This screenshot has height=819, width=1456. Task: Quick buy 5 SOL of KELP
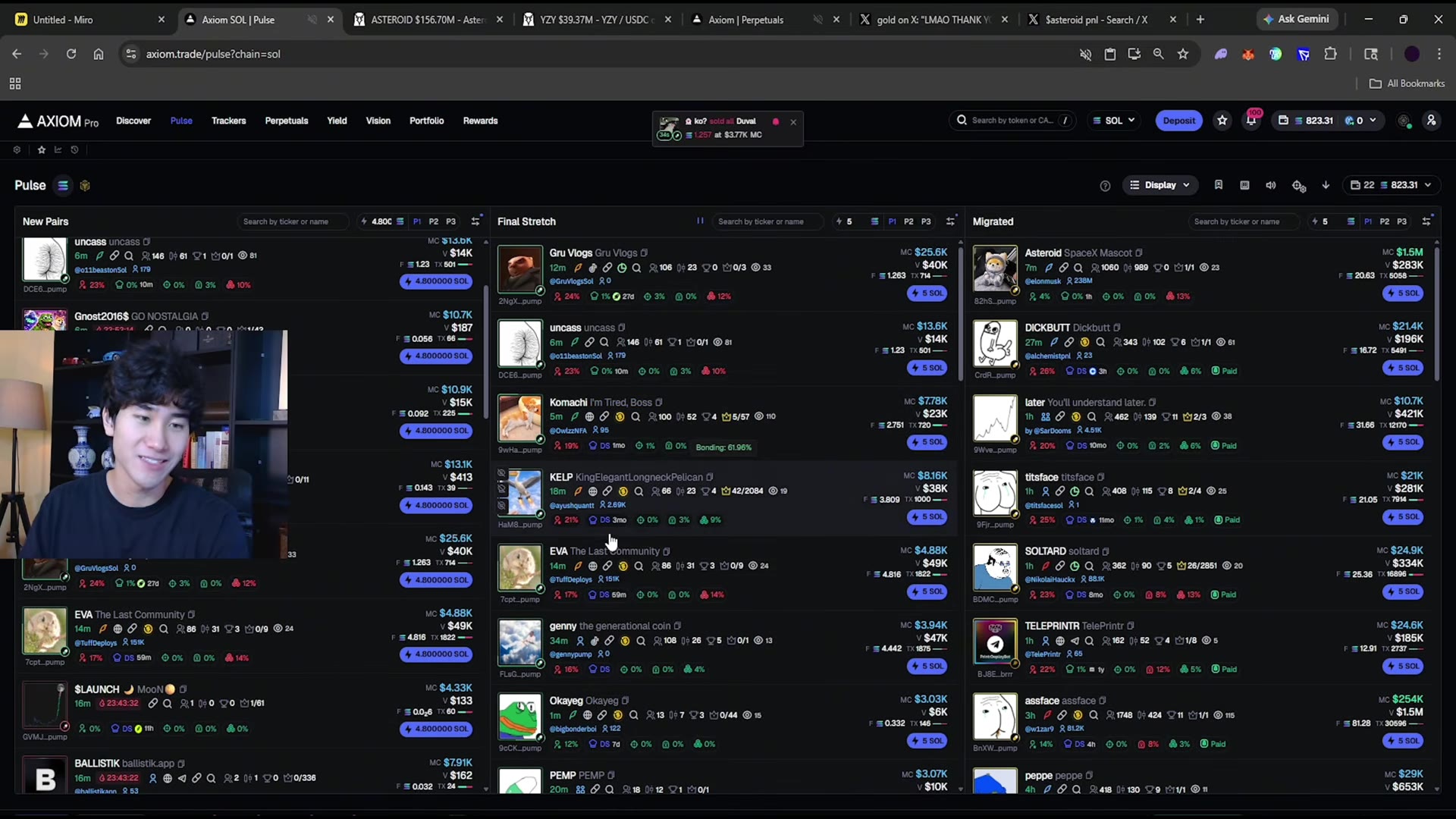927,516
